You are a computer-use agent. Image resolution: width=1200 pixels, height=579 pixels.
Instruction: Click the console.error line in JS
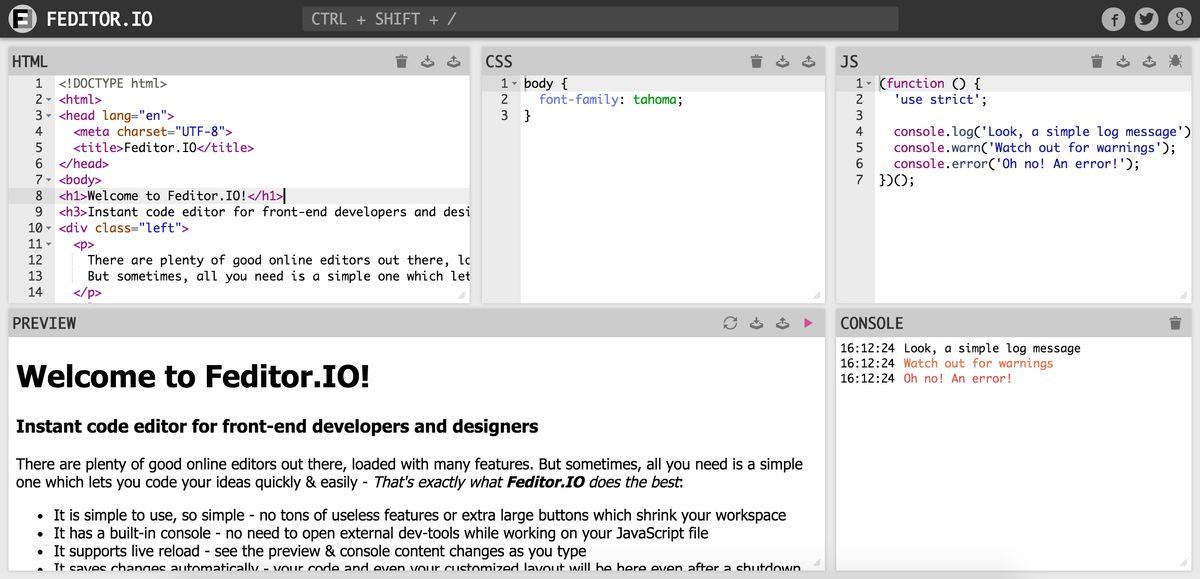1017,164
